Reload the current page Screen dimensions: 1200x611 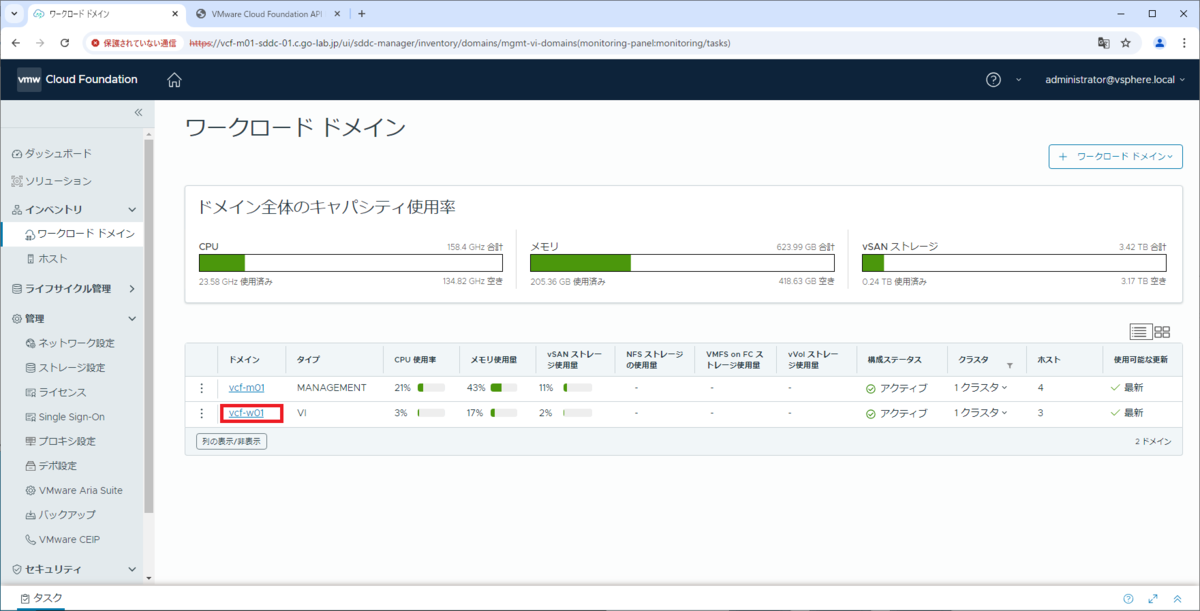(65, 43)
